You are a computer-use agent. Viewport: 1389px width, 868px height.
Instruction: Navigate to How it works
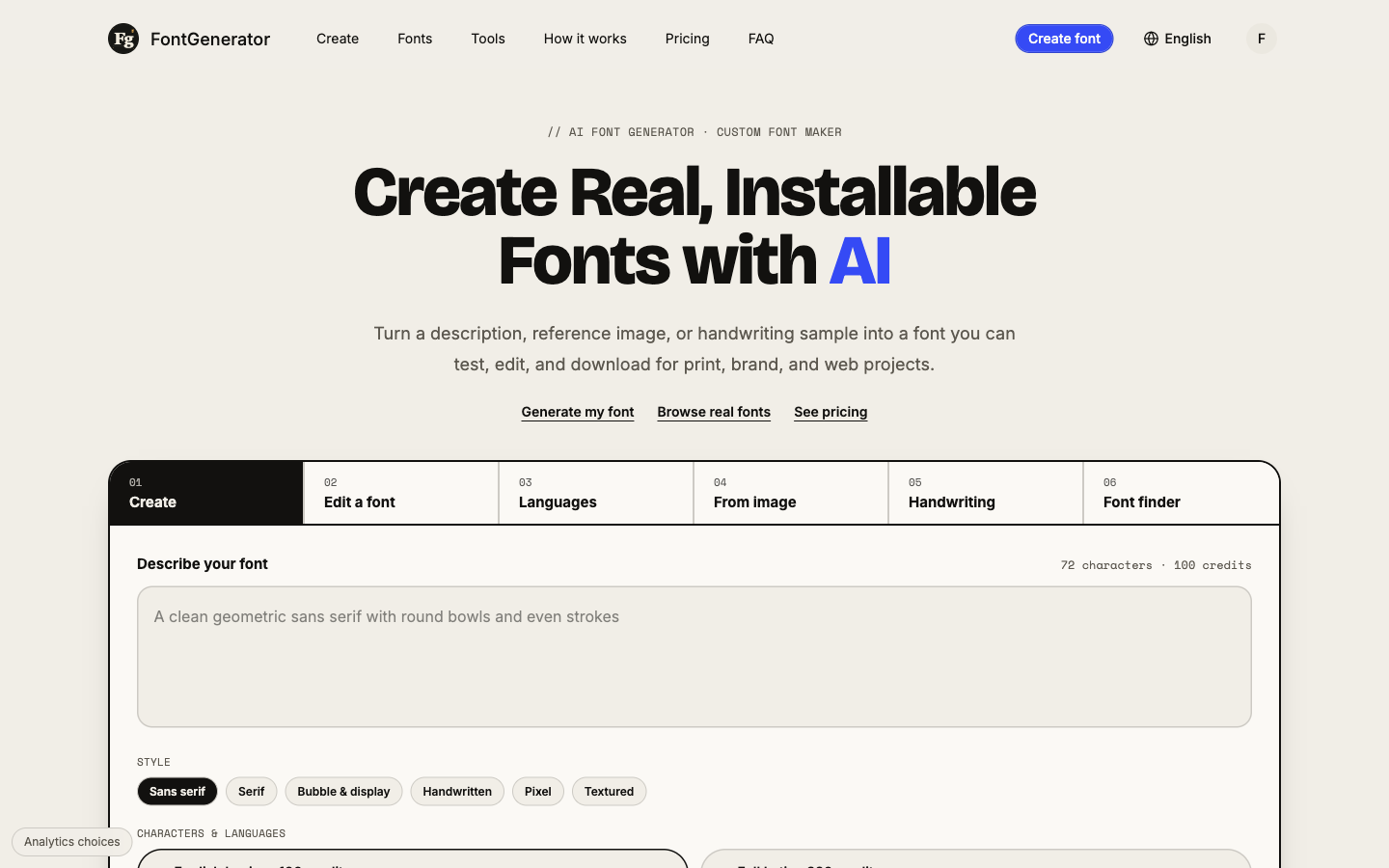(586, 39)
